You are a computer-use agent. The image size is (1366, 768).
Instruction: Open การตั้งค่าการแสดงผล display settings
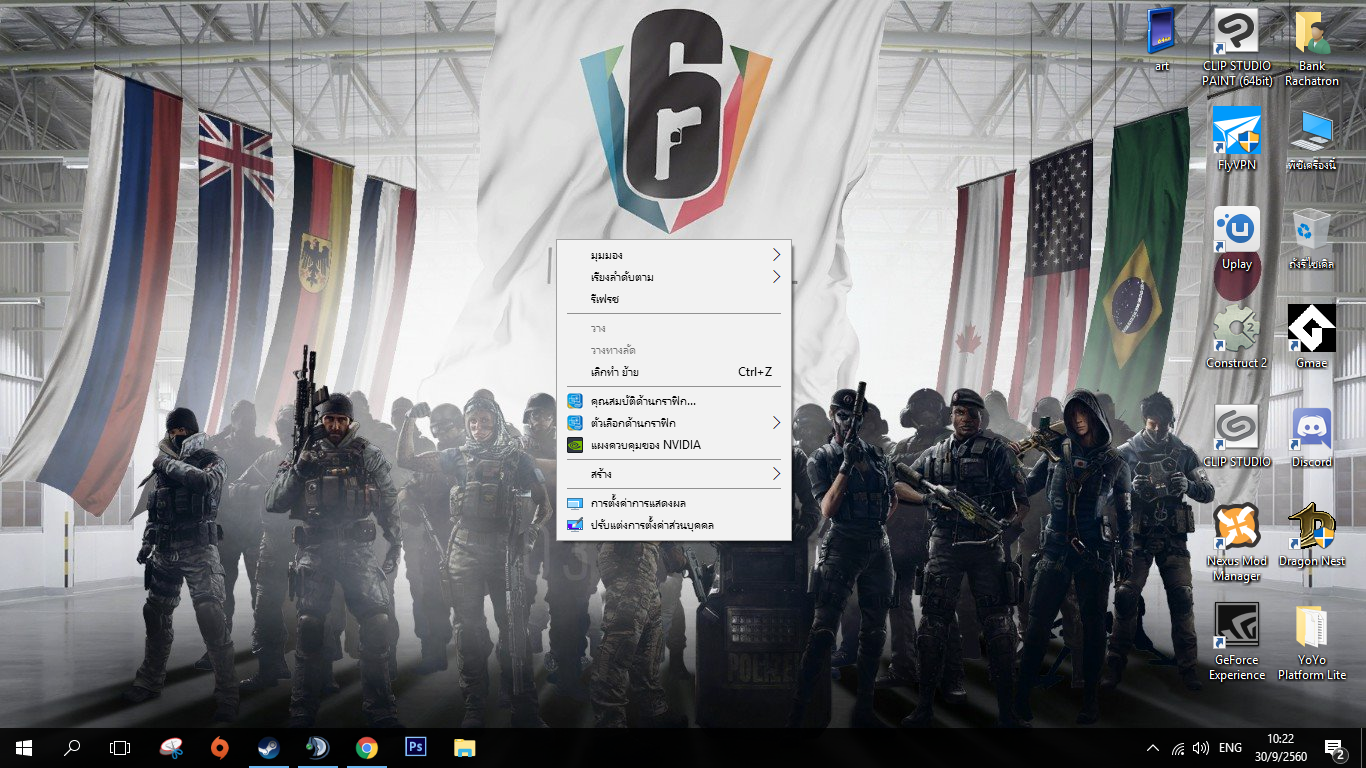(673, 503)
